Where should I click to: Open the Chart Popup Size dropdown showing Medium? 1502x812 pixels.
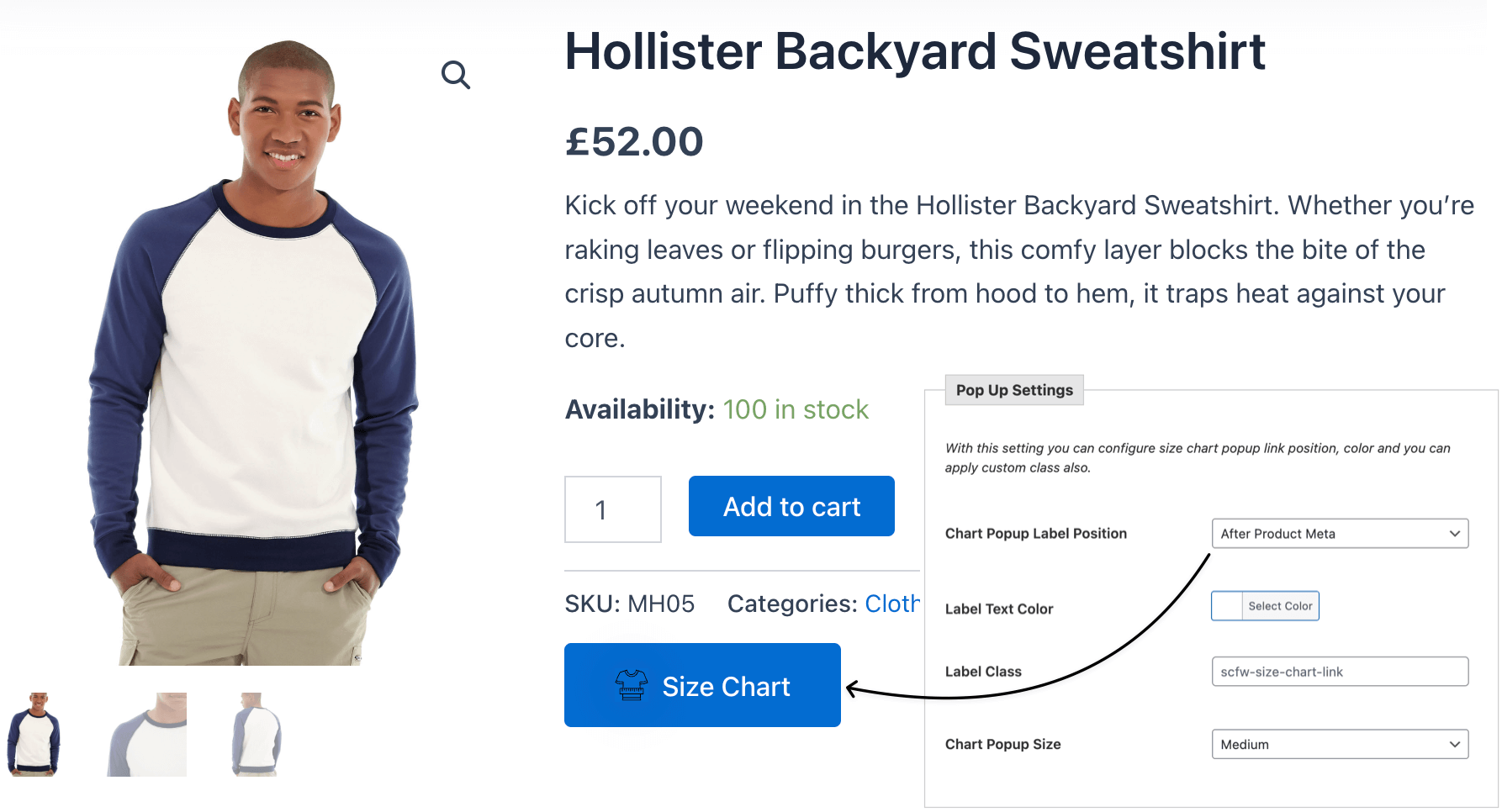tap(1339, 744)
